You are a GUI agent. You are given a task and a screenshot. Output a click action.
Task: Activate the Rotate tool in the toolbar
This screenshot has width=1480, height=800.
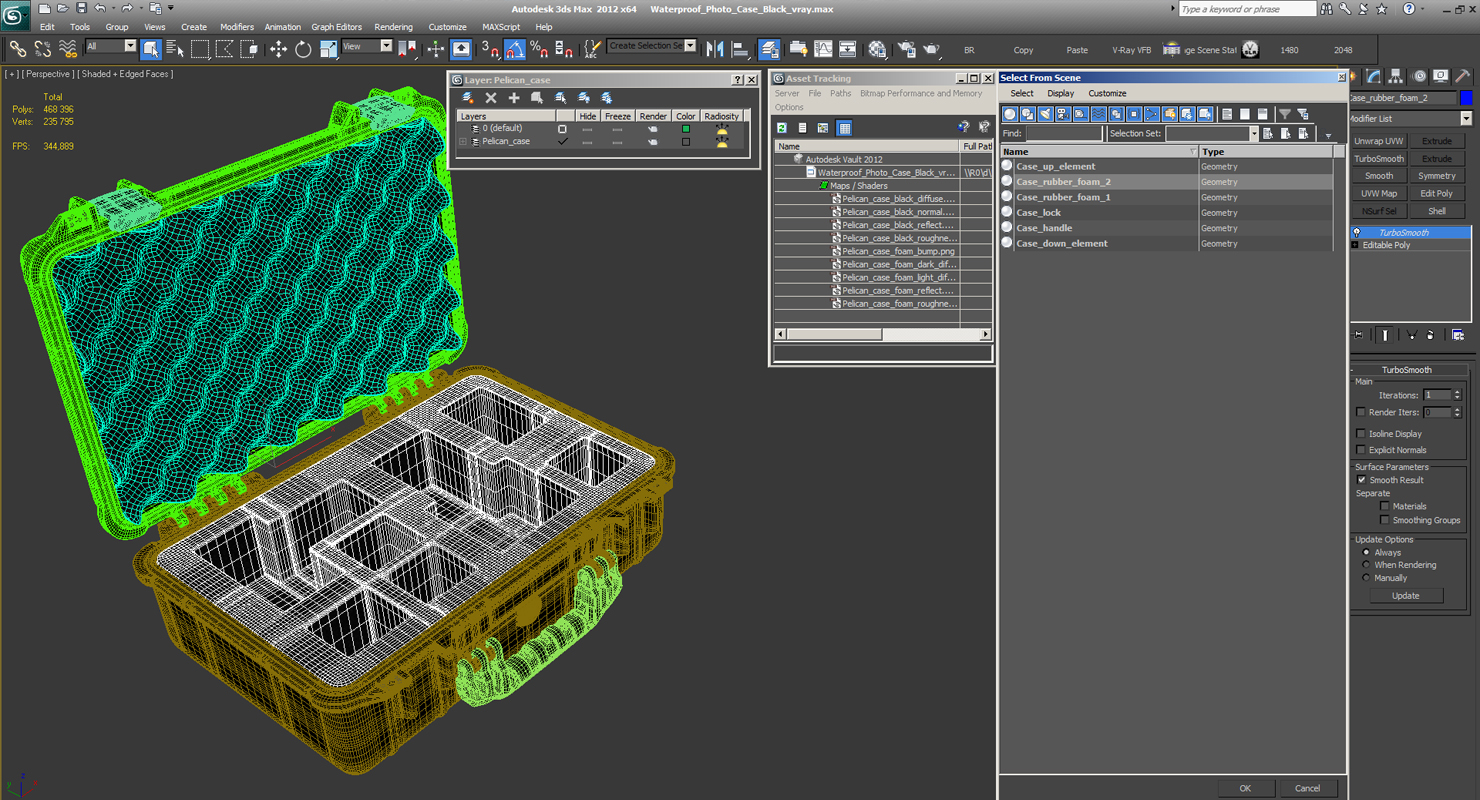303,48
